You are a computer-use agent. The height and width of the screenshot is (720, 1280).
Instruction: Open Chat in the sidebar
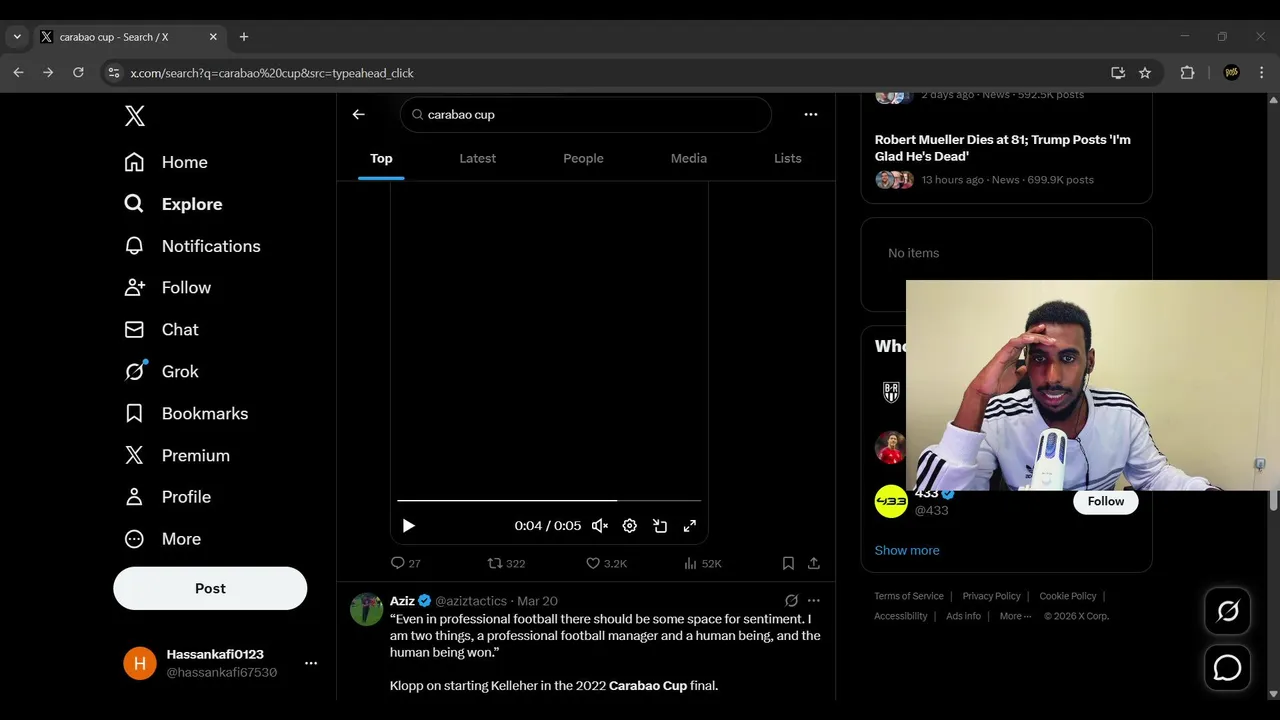(x=161, y=329)
